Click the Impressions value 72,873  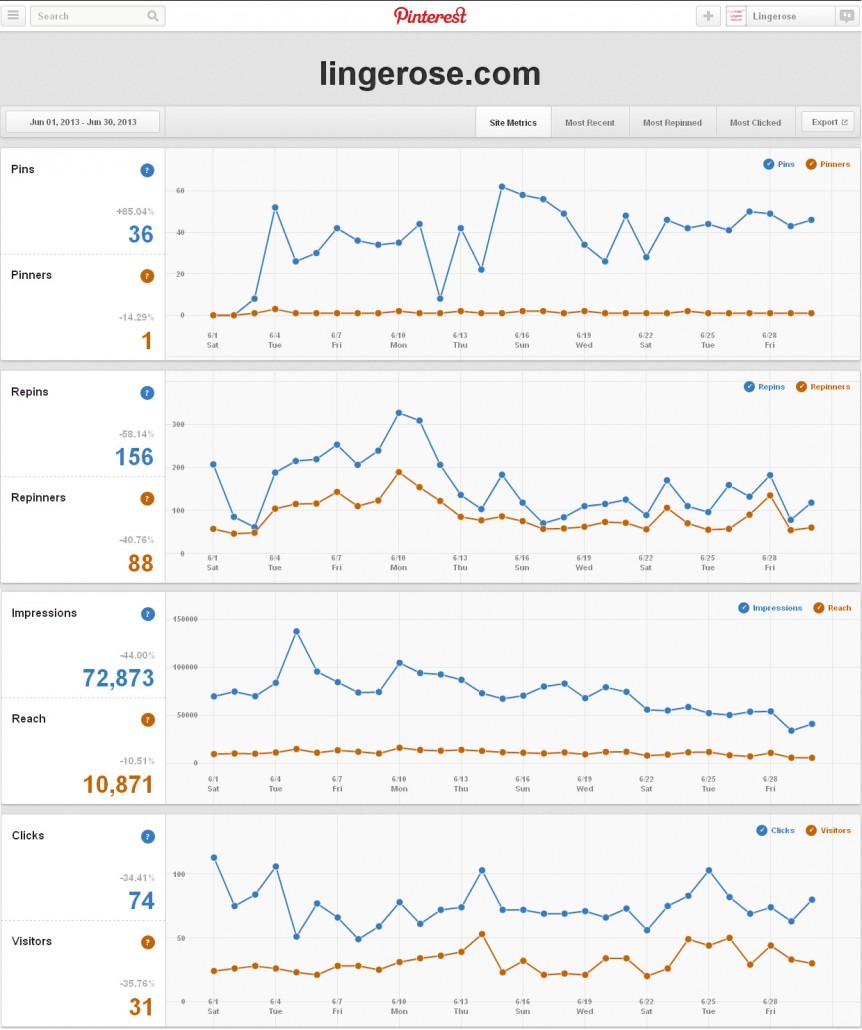[118, 678]
